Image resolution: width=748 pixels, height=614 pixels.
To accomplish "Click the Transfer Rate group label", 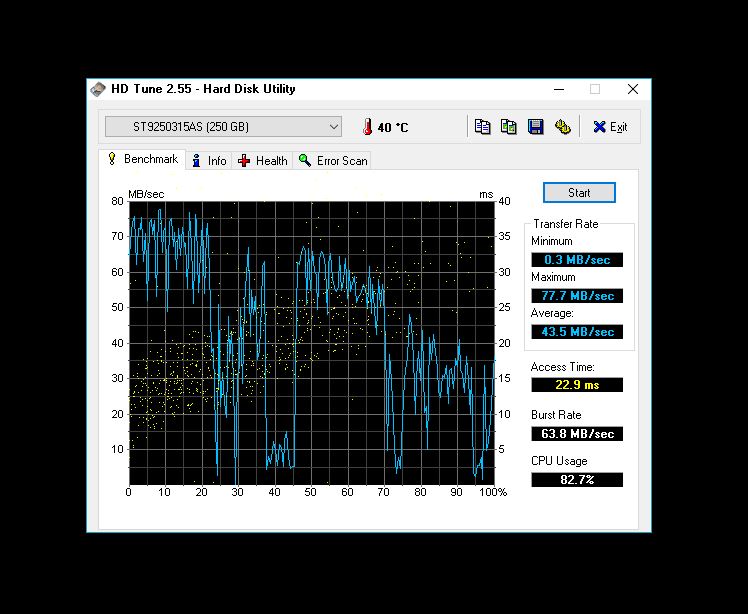I will tap(565, 224).
